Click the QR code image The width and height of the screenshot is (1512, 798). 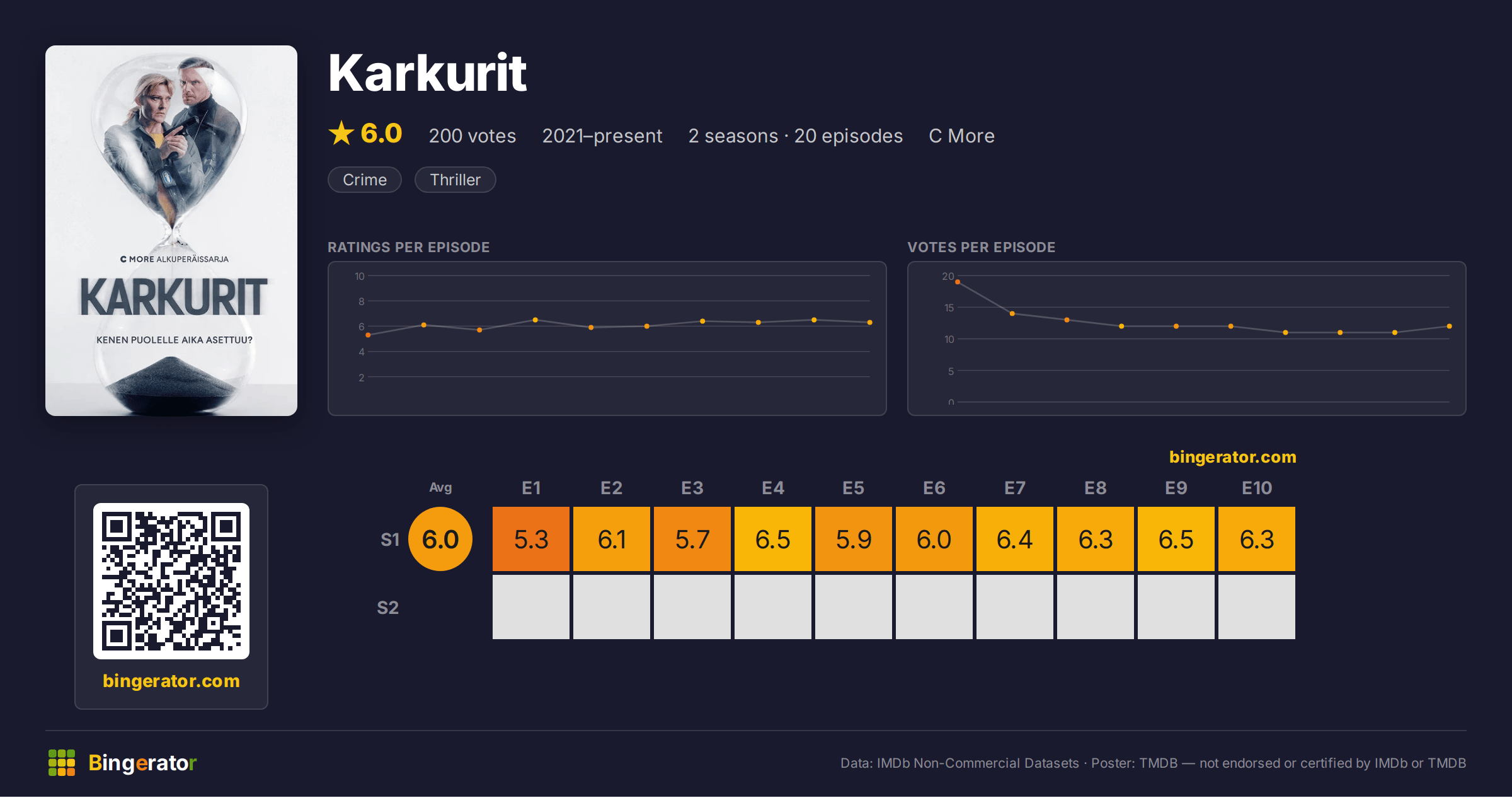(171, 581)
